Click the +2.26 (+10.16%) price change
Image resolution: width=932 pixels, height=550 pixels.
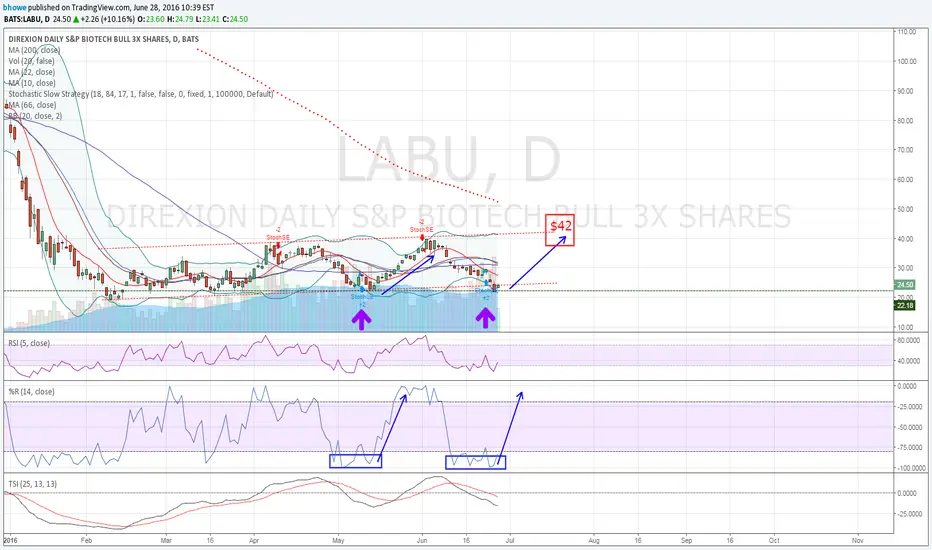[x=107, y=19]
